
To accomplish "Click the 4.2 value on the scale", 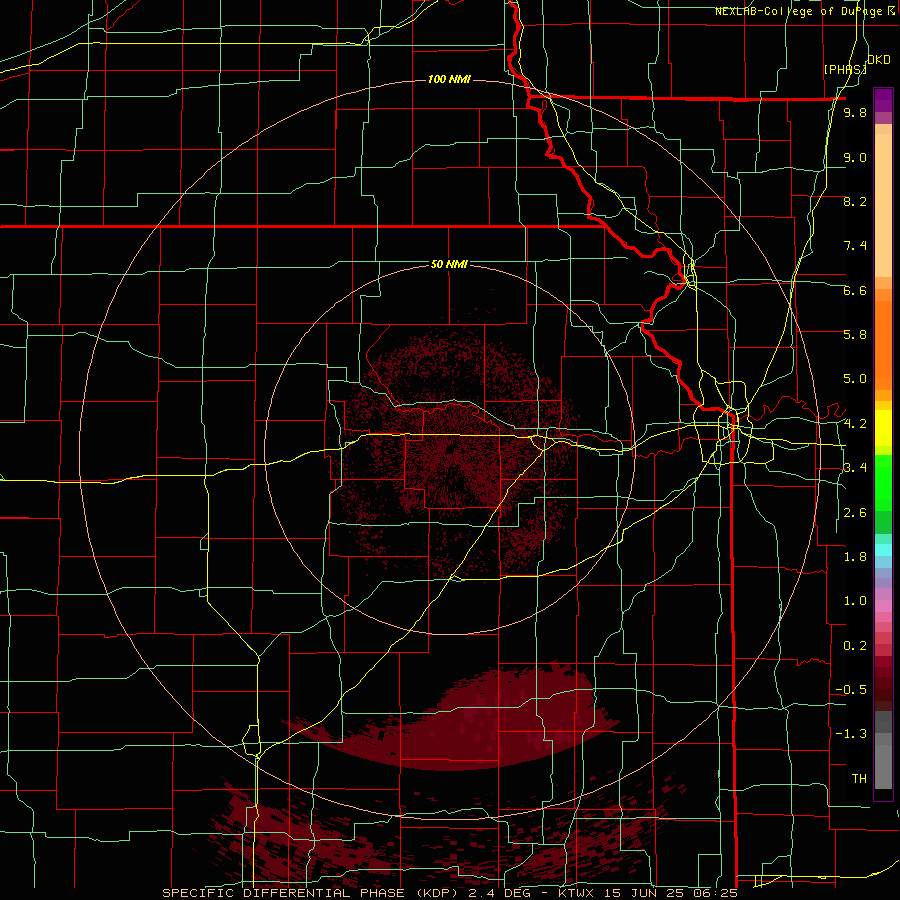I will point(855,424).
